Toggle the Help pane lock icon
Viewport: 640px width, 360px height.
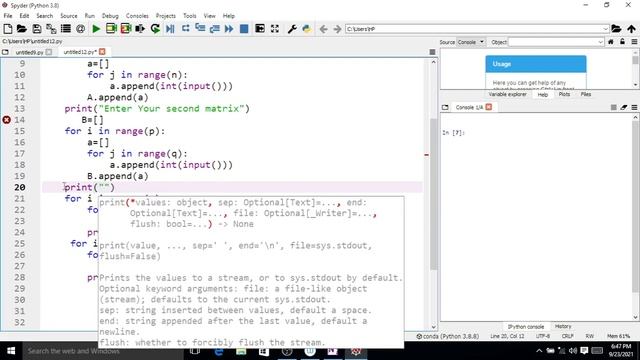coord(622,42)
